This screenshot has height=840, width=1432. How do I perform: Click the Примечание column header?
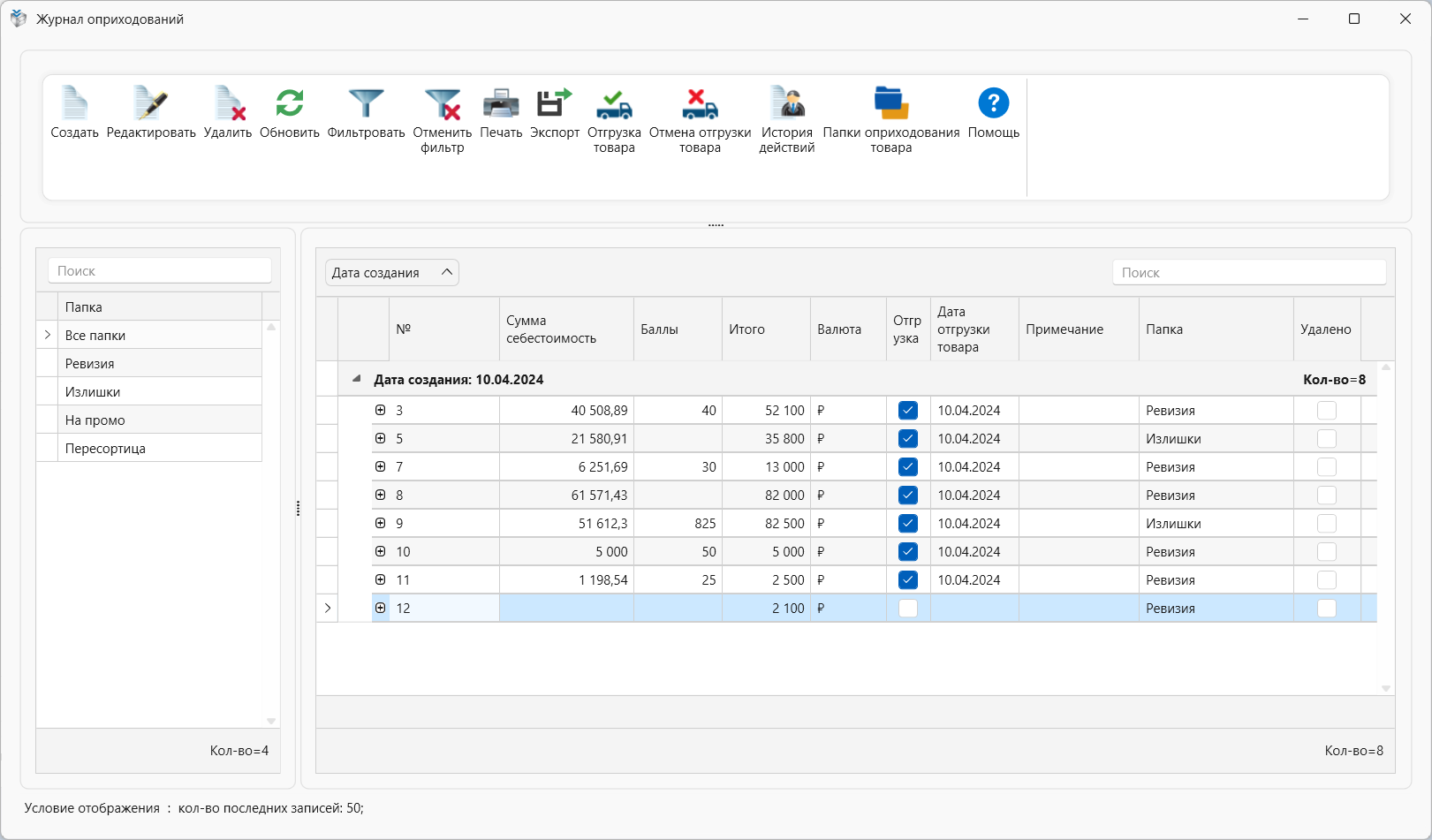[x=1079, y=329]
